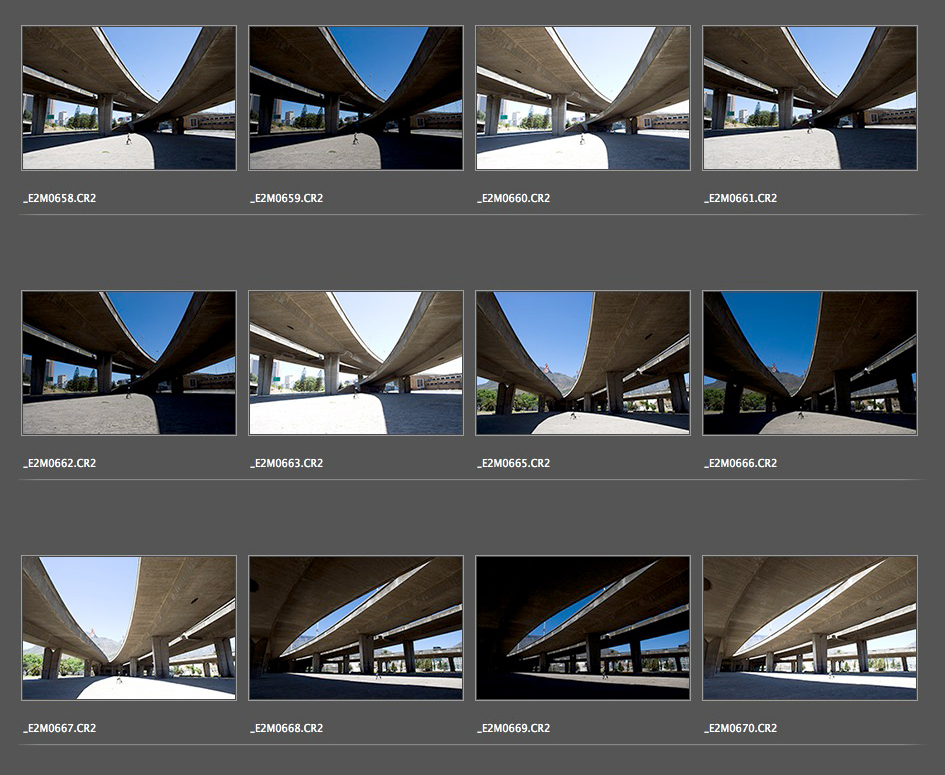The image size is (945, 775).
Task: Select the _E2M0670.CR2 filename caption
Action: point(741,728)
